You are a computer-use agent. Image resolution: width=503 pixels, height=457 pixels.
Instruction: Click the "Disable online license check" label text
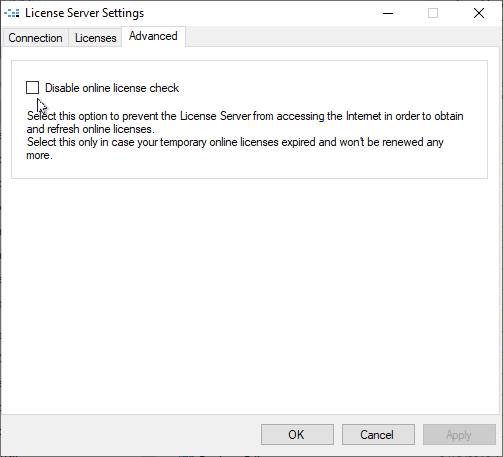pyautogui.click(x=112, y=88)
